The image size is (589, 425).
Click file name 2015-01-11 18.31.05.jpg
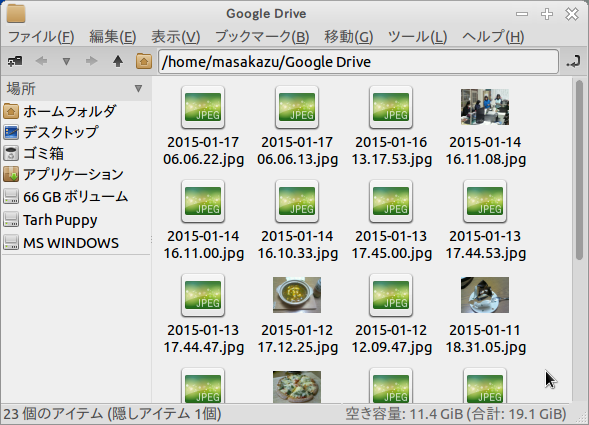485,339
